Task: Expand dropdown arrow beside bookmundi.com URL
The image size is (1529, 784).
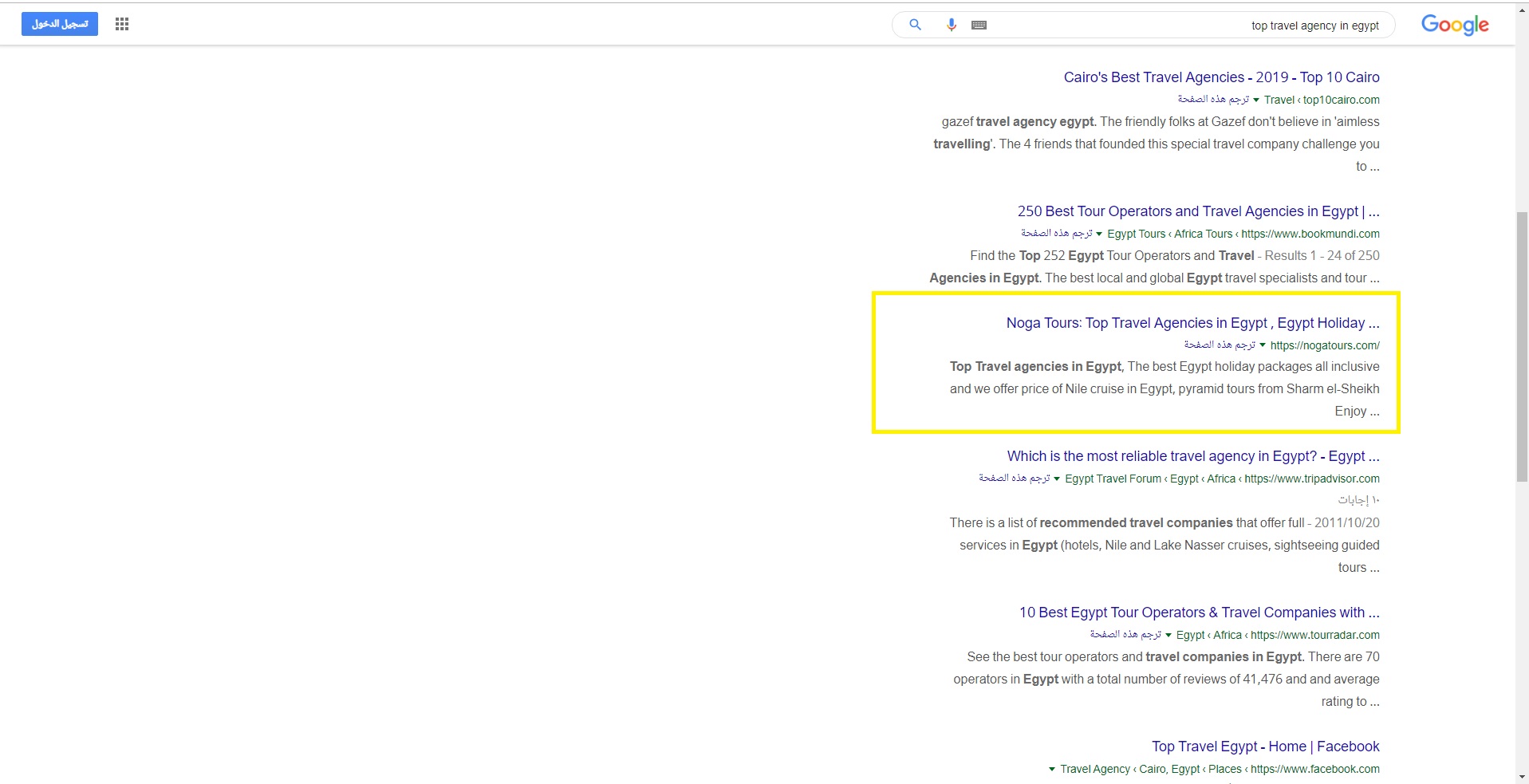Action: (1099, 234)
